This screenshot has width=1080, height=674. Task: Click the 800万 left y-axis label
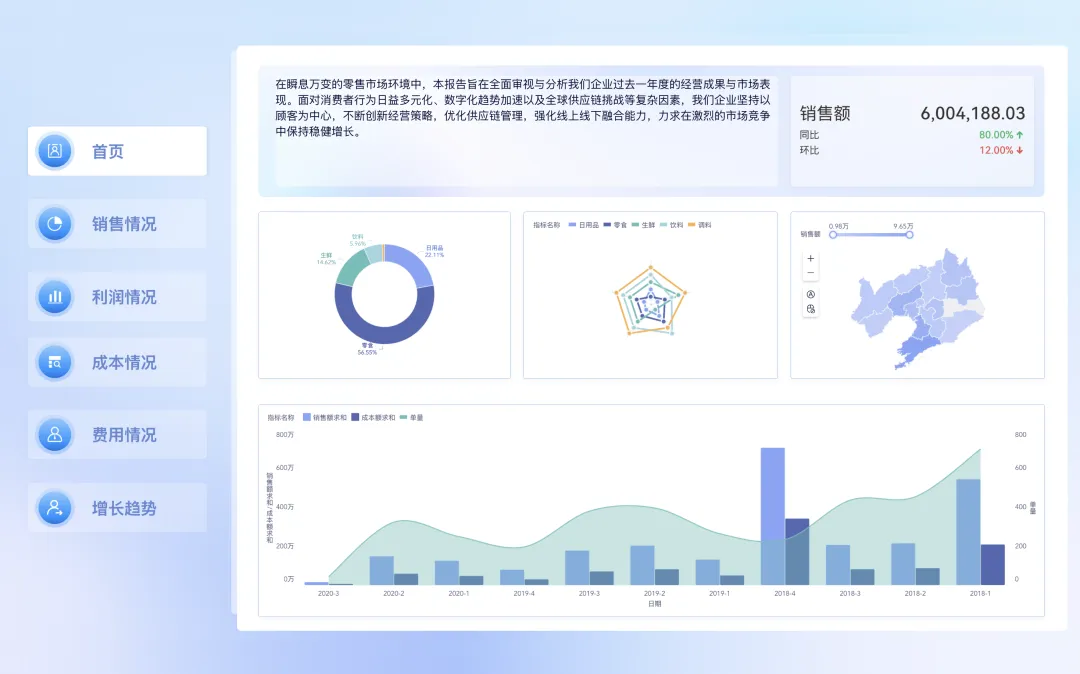(284, 434)
